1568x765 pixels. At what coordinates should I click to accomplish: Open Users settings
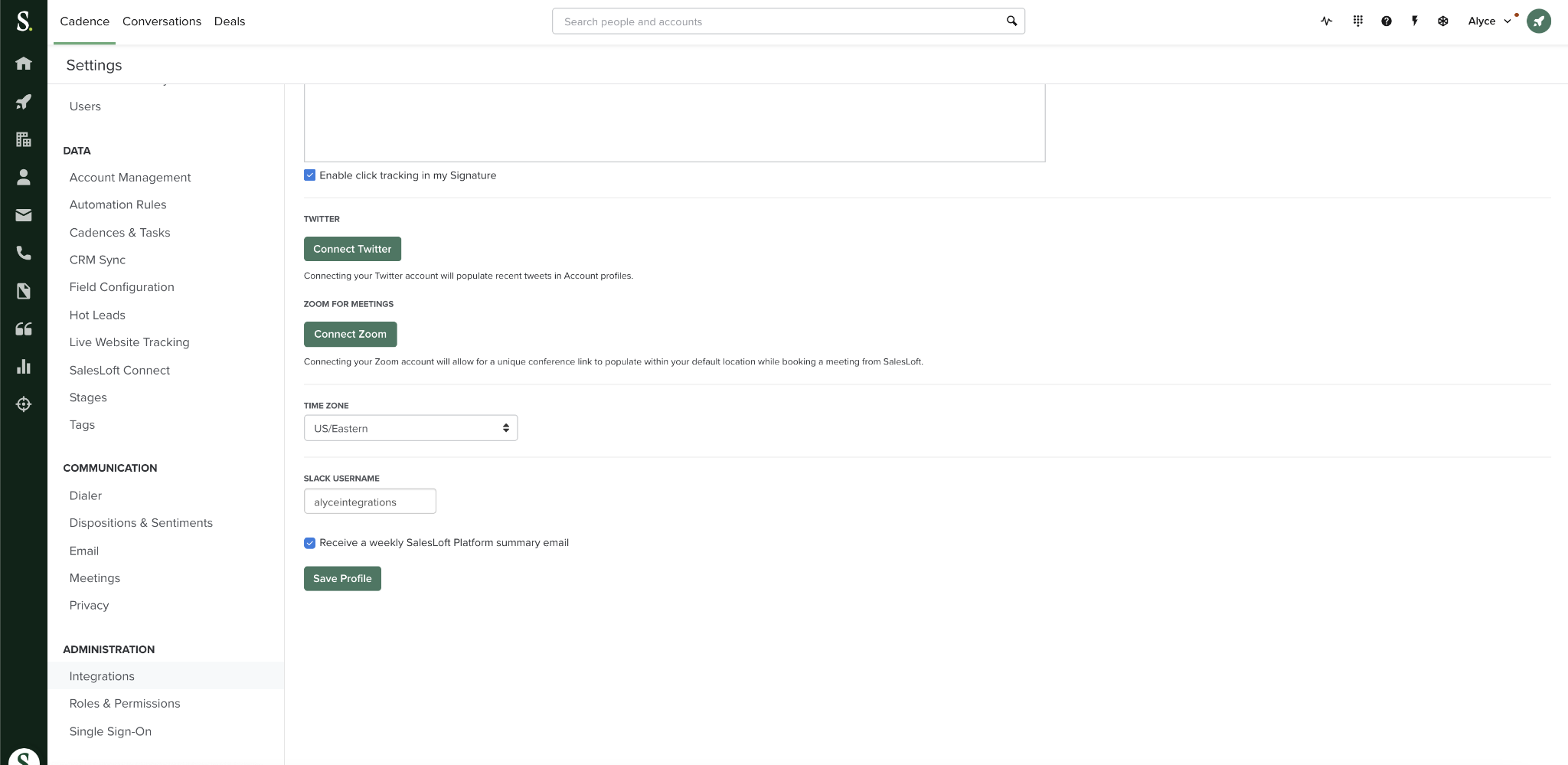85,106
